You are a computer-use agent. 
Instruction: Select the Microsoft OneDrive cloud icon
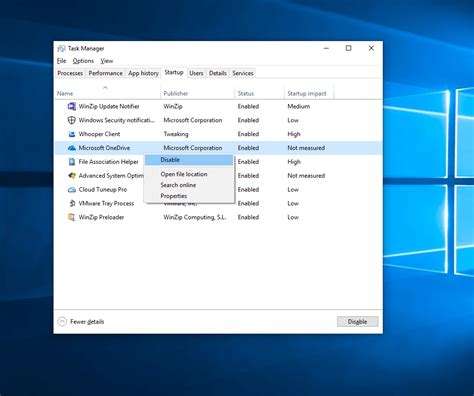point(72,148)
